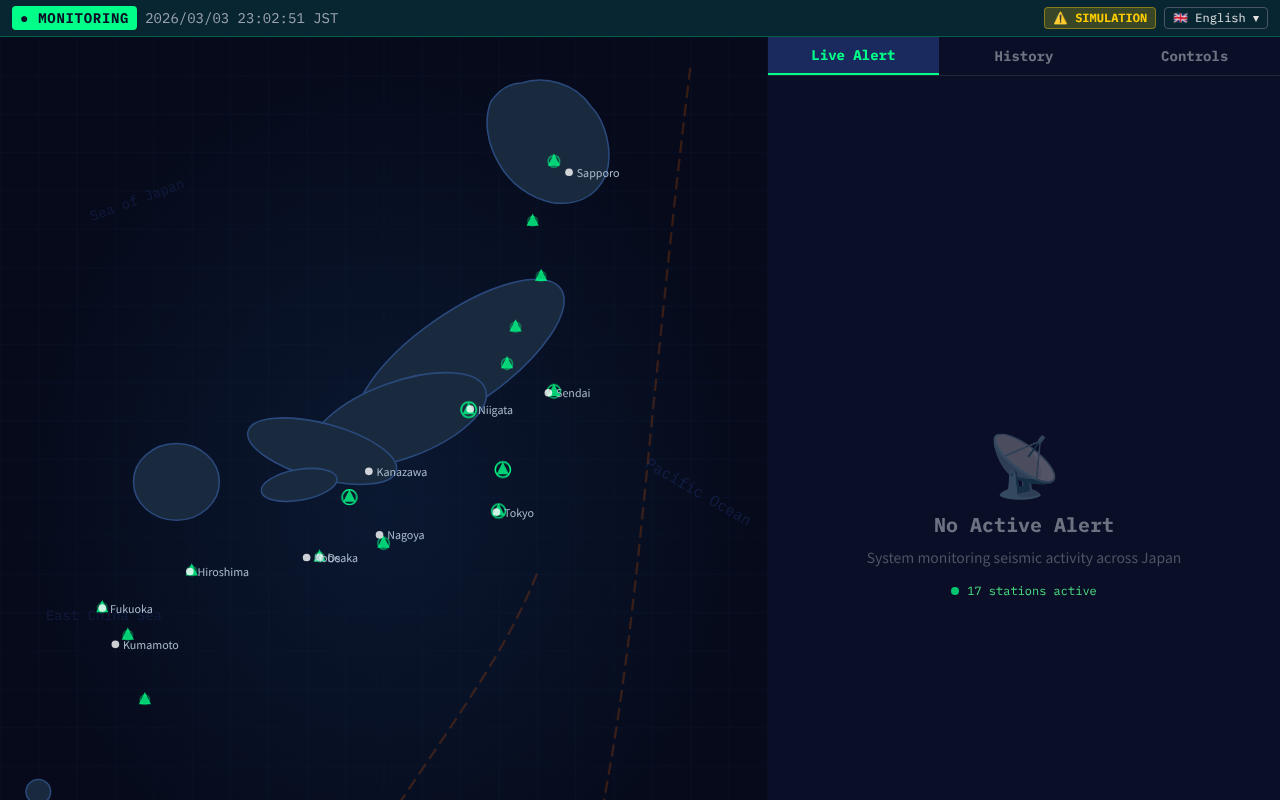This screenshot has height=800, width=1280.
Task: Click the station marker at Fukuoka
Action: 102,607
